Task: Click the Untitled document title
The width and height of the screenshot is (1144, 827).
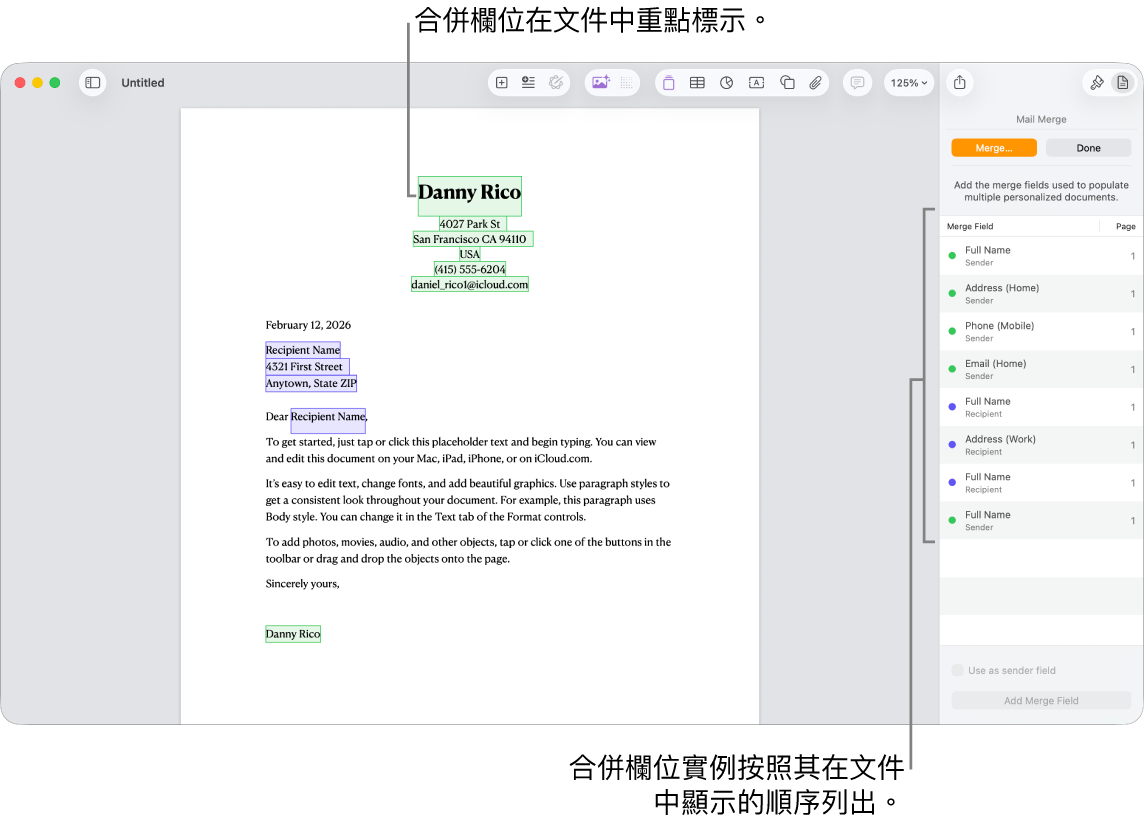Action: coord(143,83)
